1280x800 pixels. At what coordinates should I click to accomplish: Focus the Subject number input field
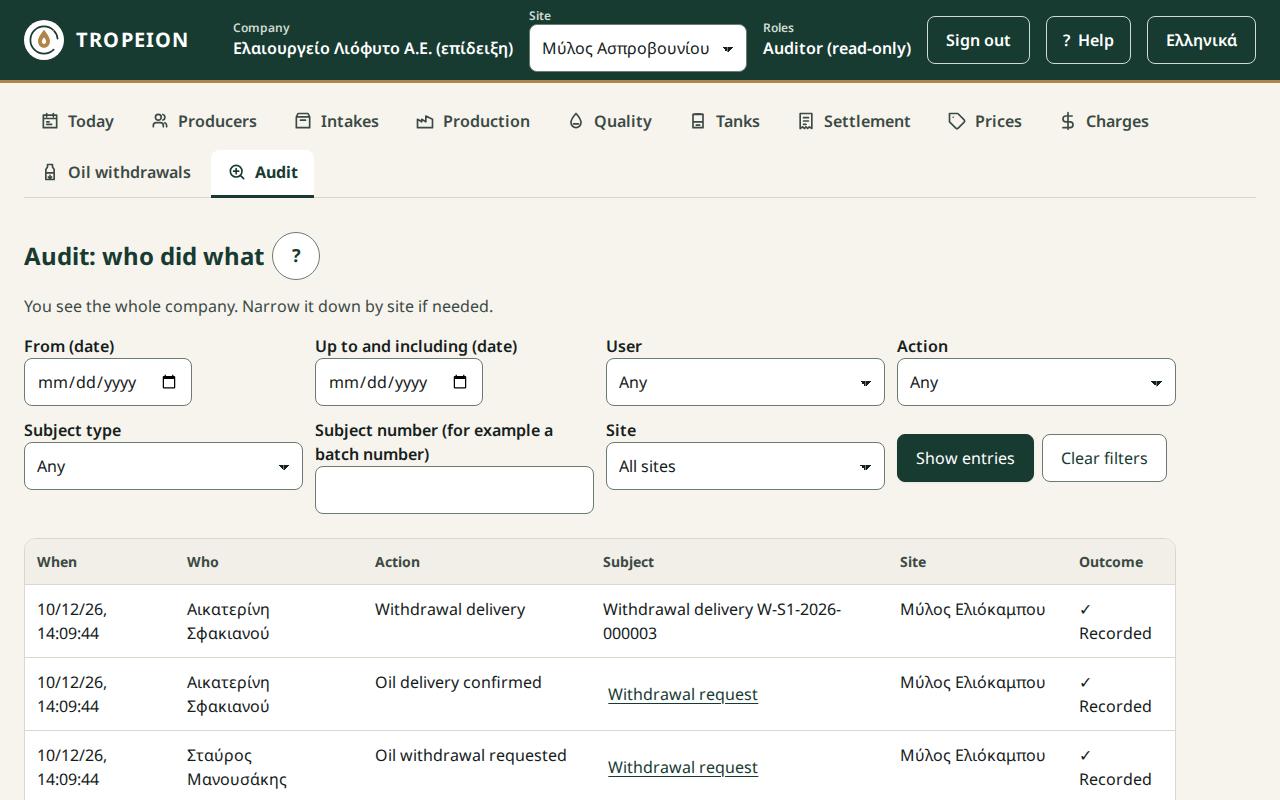click(454, 490)
